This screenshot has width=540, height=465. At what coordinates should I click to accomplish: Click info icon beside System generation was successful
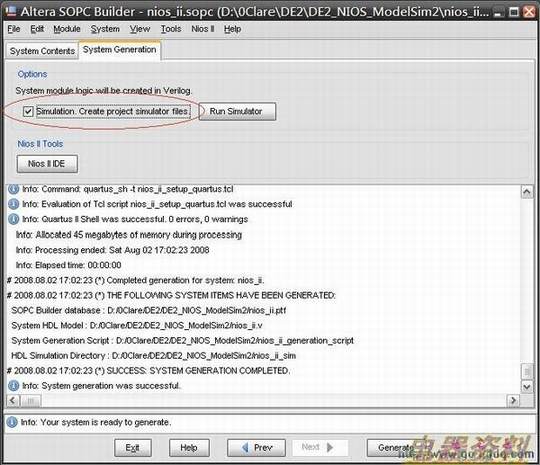point(13,385)
